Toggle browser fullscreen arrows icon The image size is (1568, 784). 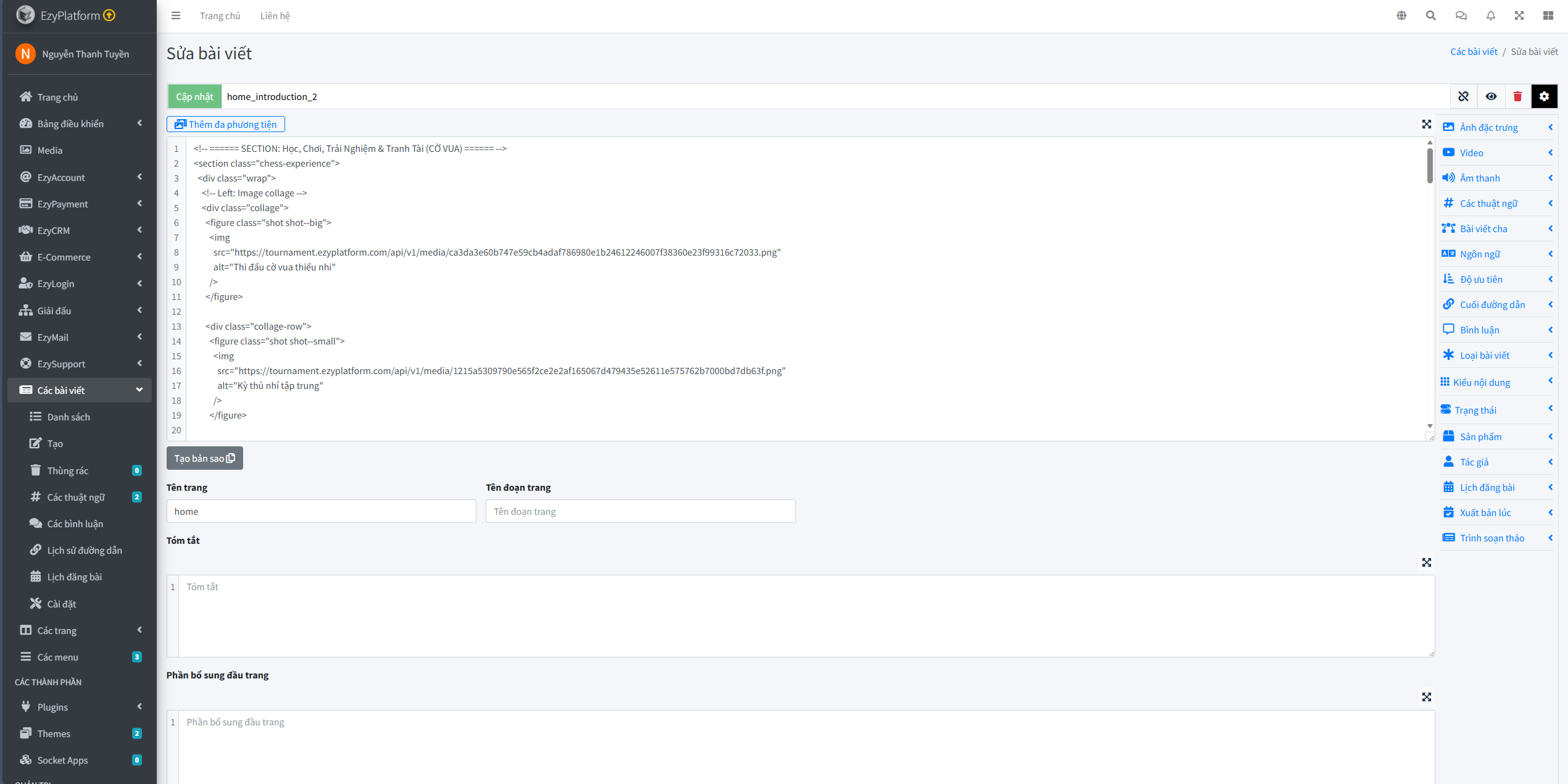1519,16
